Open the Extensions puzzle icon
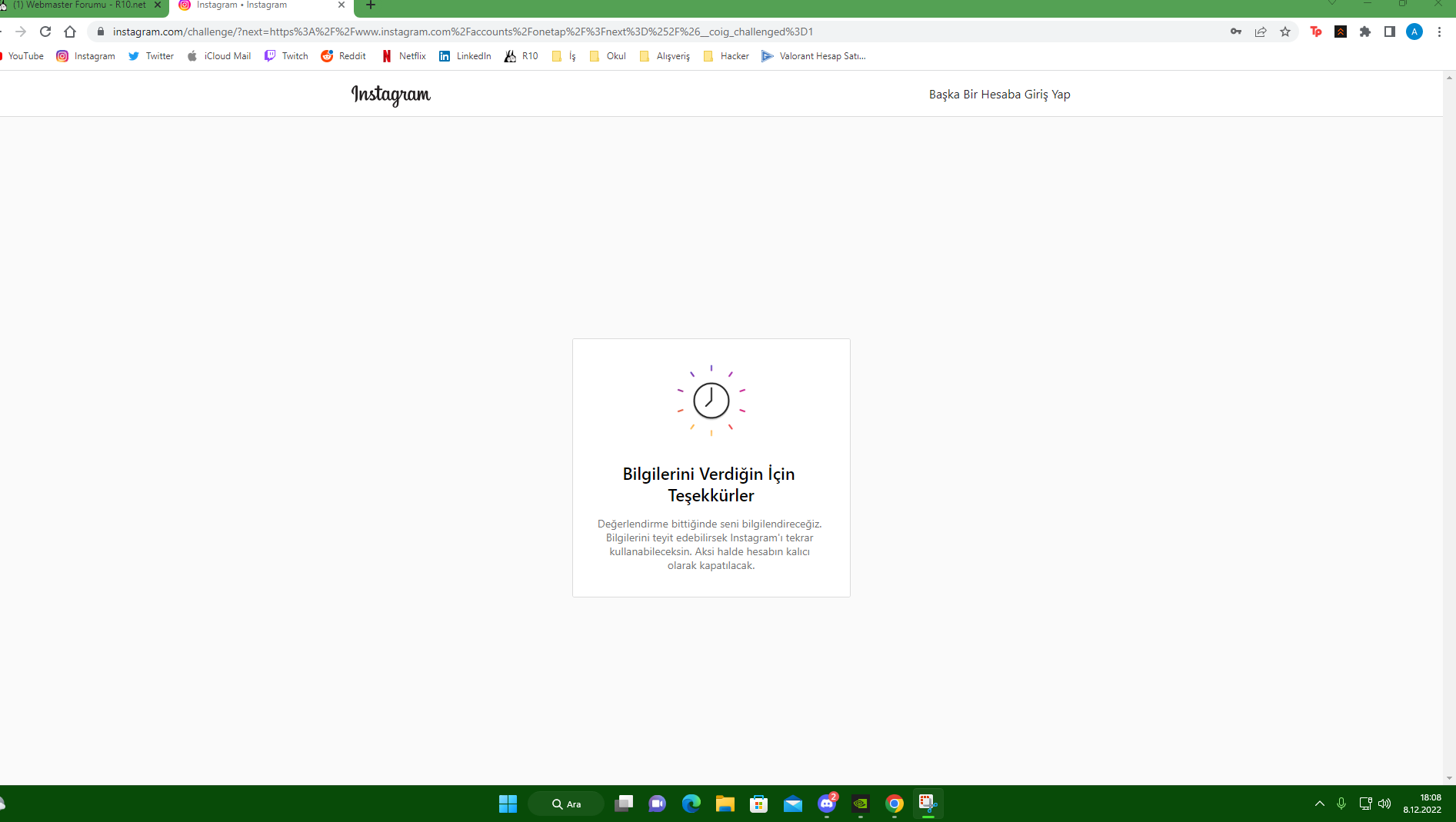 pos(1365,32)
